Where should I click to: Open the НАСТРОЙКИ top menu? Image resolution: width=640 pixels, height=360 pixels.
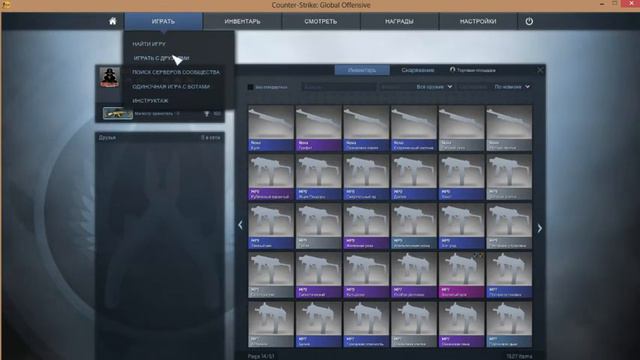pyautogui.click(x=478, y=21)
